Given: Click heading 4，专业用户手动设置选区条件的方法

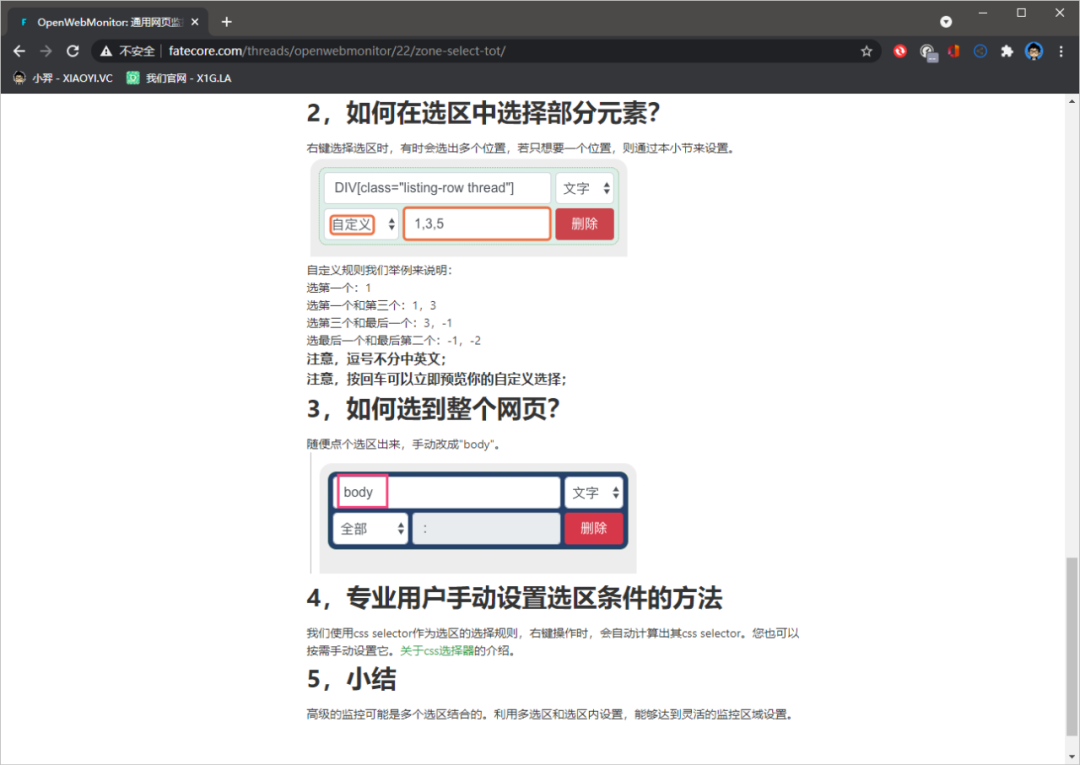Looking at the screenshot, I should 515,598.
